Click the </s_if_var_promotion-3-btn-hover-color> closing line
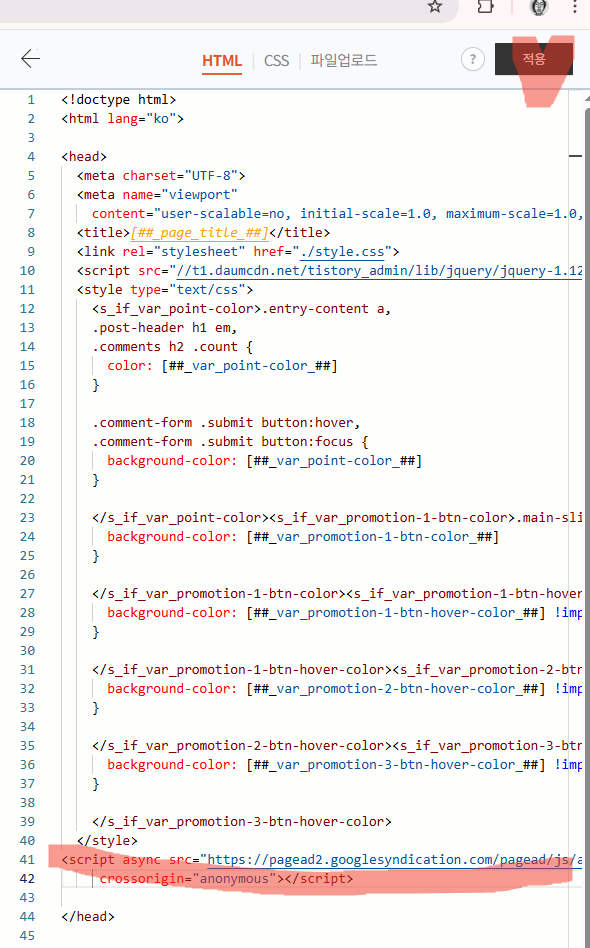This screenshot has width=590, height=948. (242, 822)
